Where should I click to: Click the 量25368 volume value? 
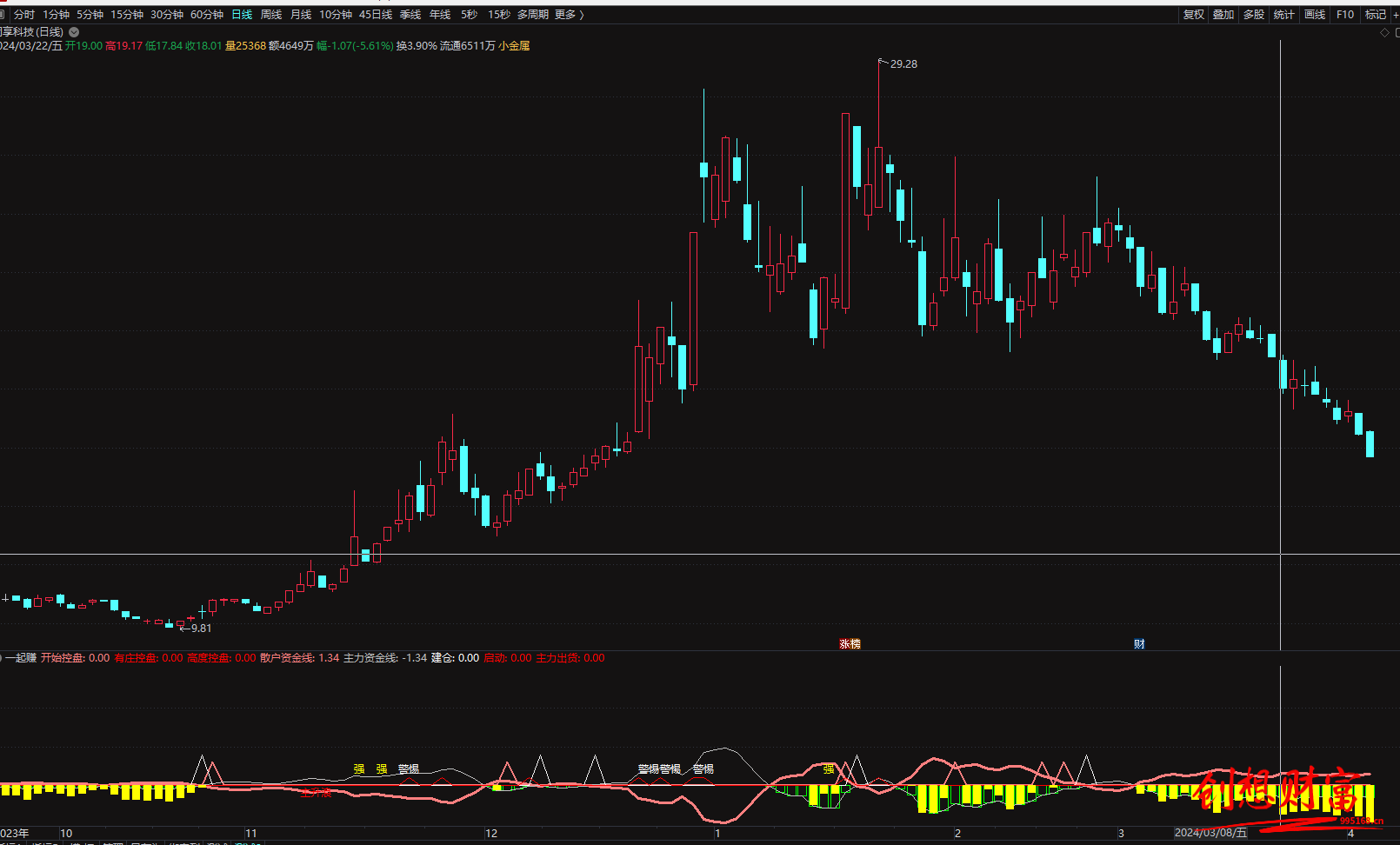pos(245,46)
